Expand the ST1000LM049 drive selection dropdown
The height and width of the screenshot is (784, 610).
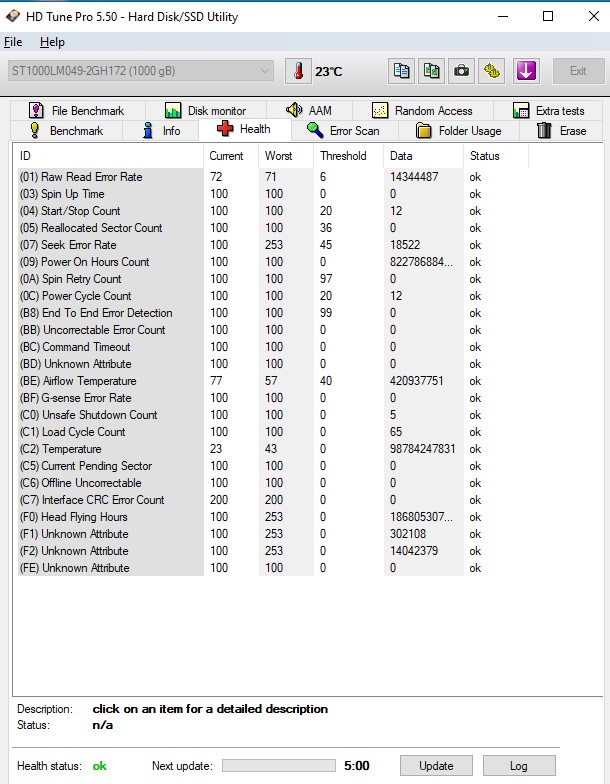[x=141, y=71]
